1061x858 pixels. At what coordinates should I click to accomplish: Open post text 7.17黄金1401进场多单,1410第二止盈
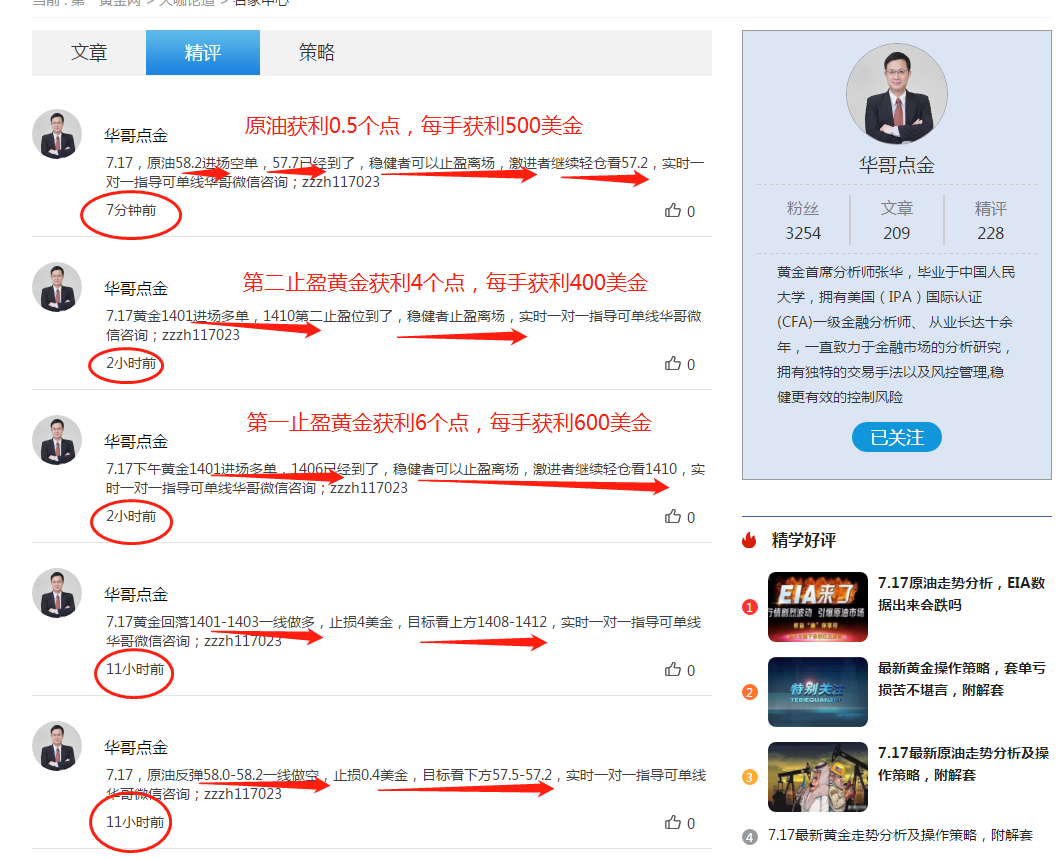(403, 325)
